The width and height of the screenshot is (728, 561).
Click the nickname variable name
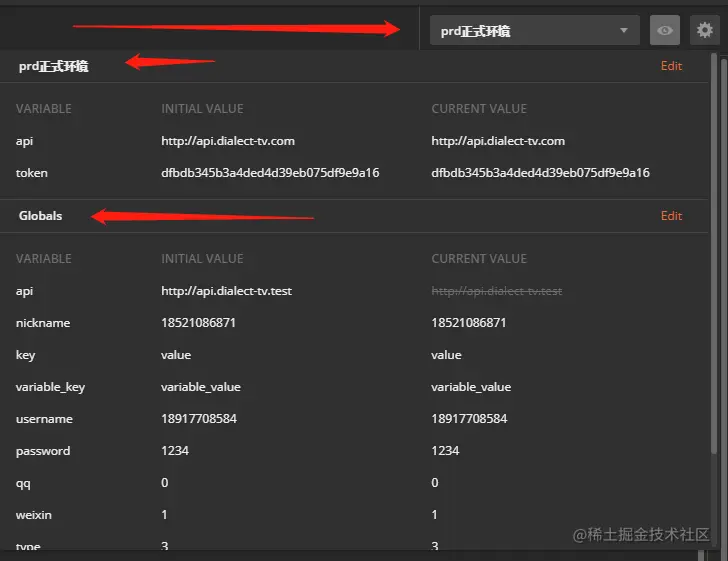[43, 323]
